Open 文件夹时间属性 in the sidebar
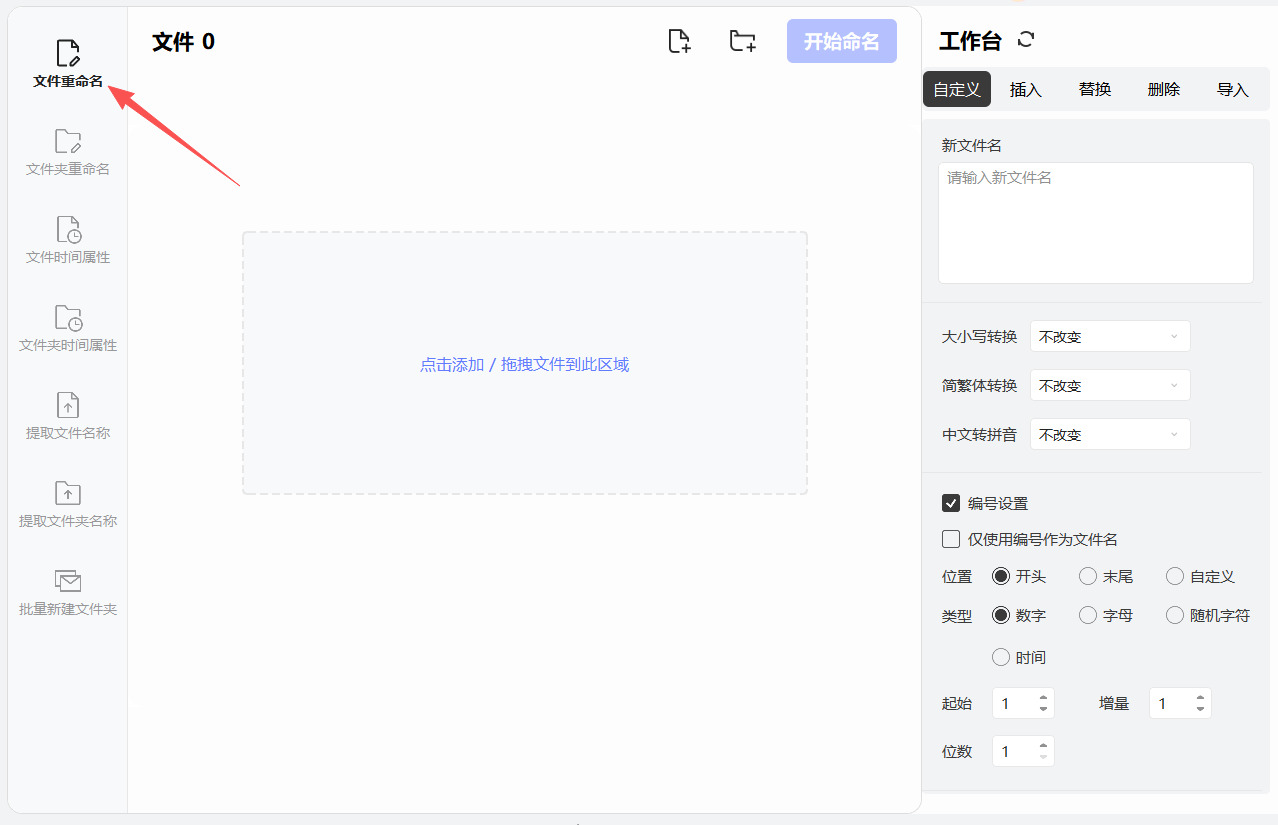 [68, 318]
